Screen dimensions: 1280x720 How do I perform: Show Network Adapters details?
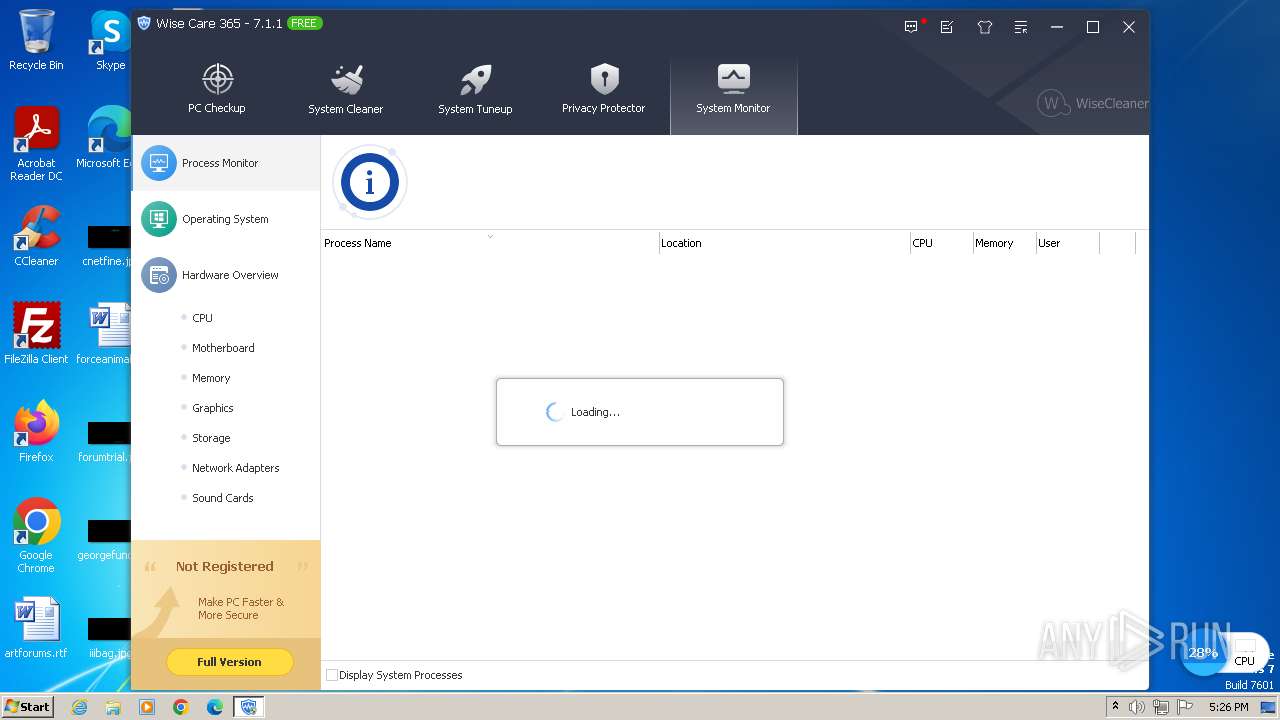tap(235, 468)
